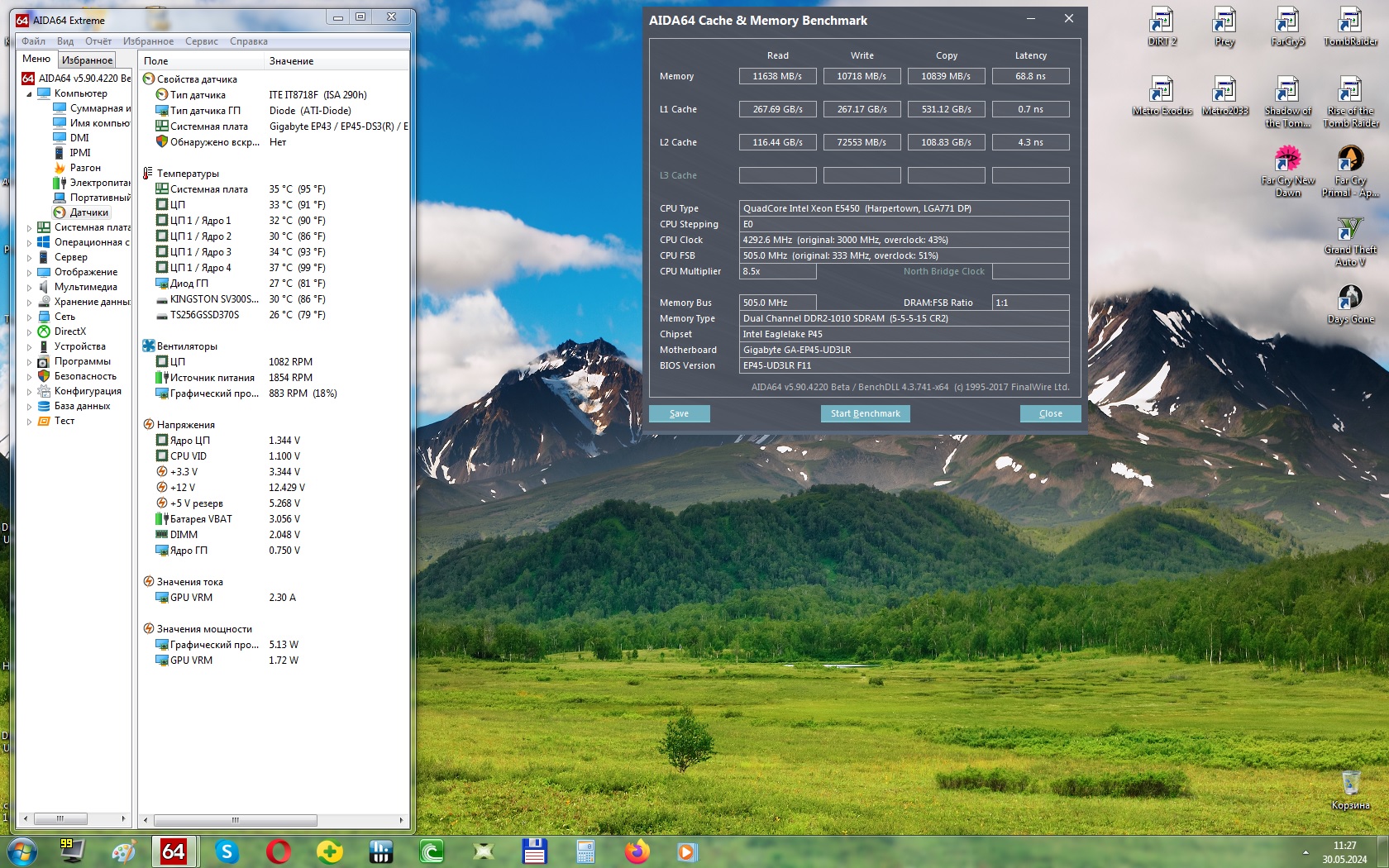This screenshot has width=1389, height=868.
Task: Expand the Хранение данных tree node
Action: click(x=29, y=302)
